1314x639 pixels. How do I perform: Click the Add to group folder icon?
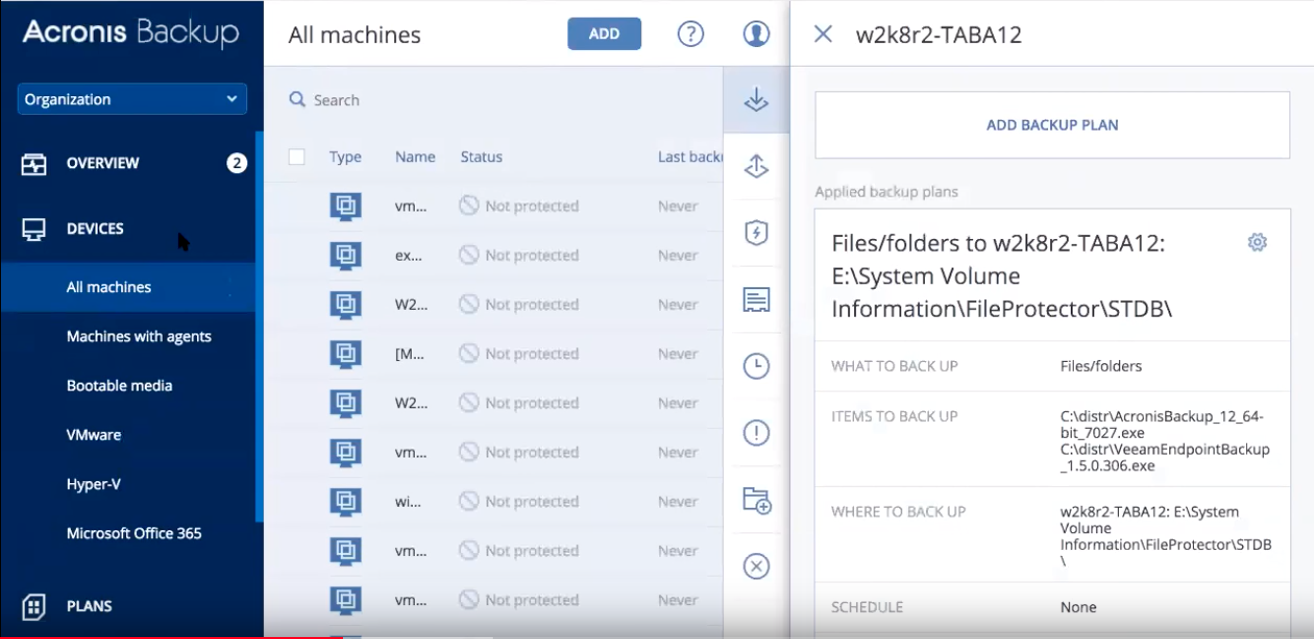756,500
